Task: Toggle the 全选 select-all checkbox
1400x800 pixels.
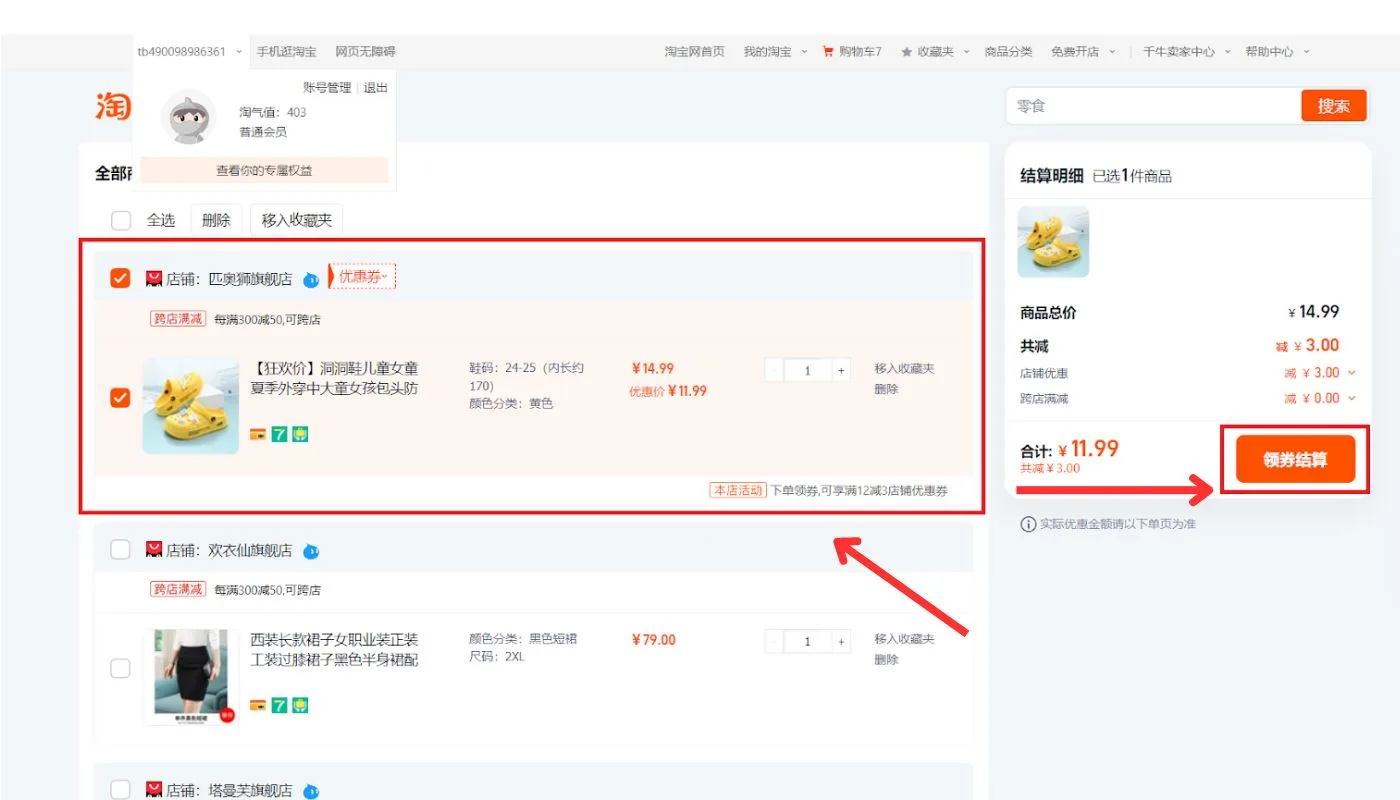Action: click(121, 220)
